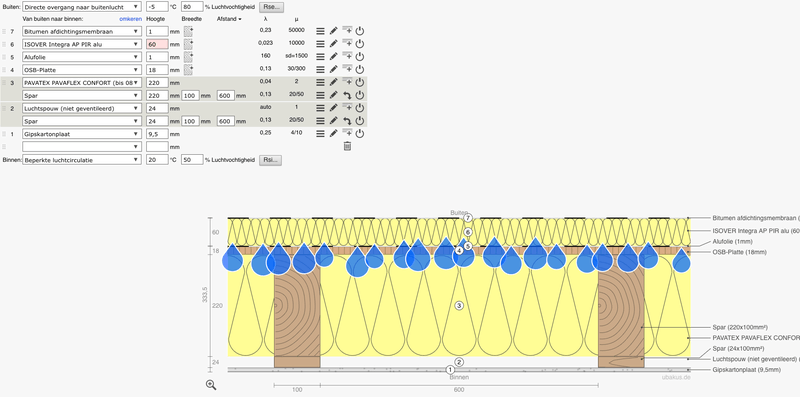Insert layer via plus icon in Gipskartonplaat row
Image resolution: width=800 pixels, height=397 pixels.
click(347, 133)
